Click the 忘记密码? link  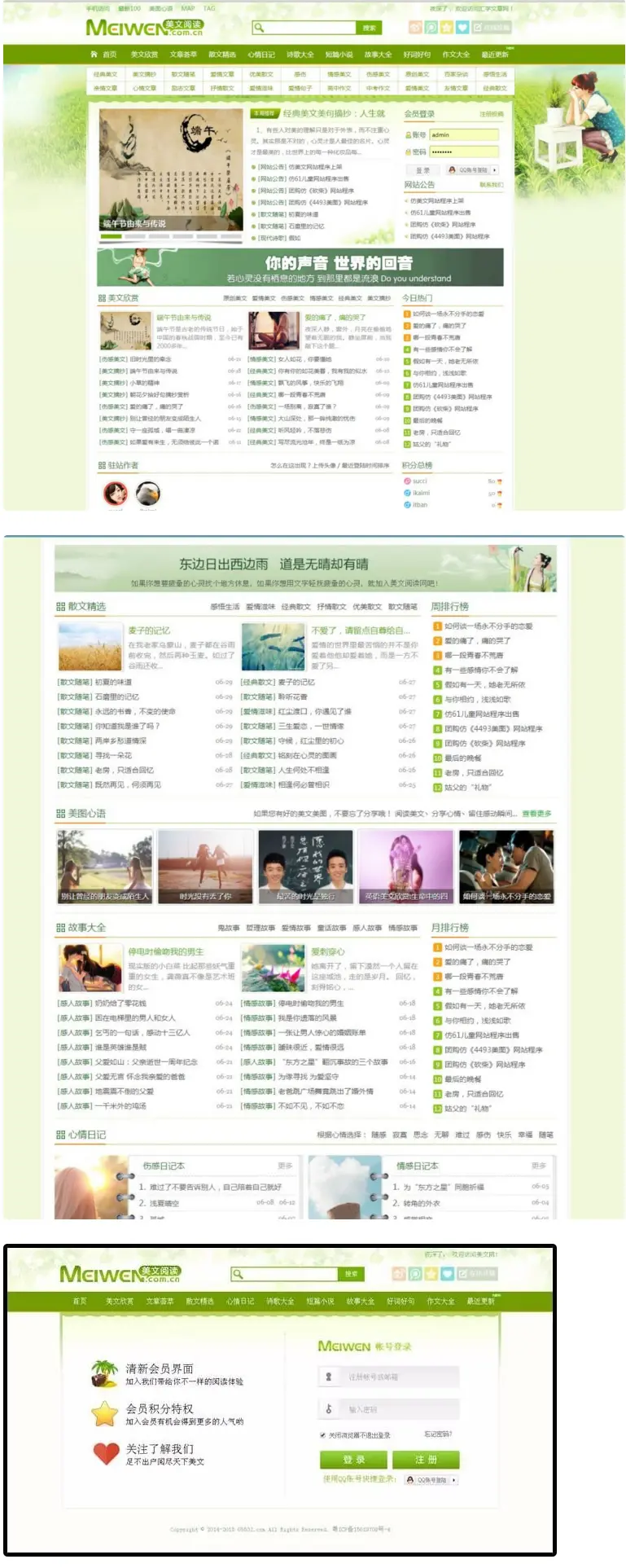tap(438, 1434)
